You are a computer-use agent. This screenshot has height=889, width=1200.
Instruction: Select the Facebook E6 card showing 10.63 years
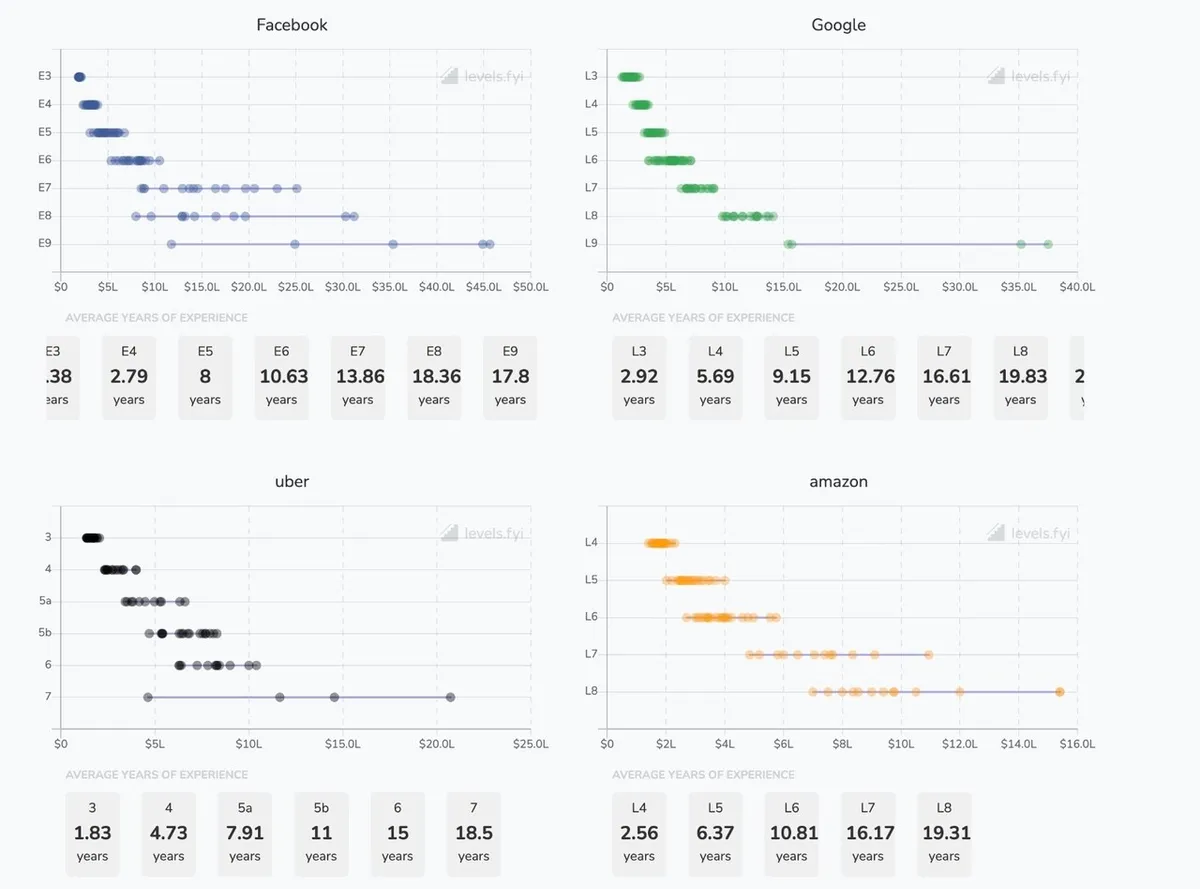281,377
